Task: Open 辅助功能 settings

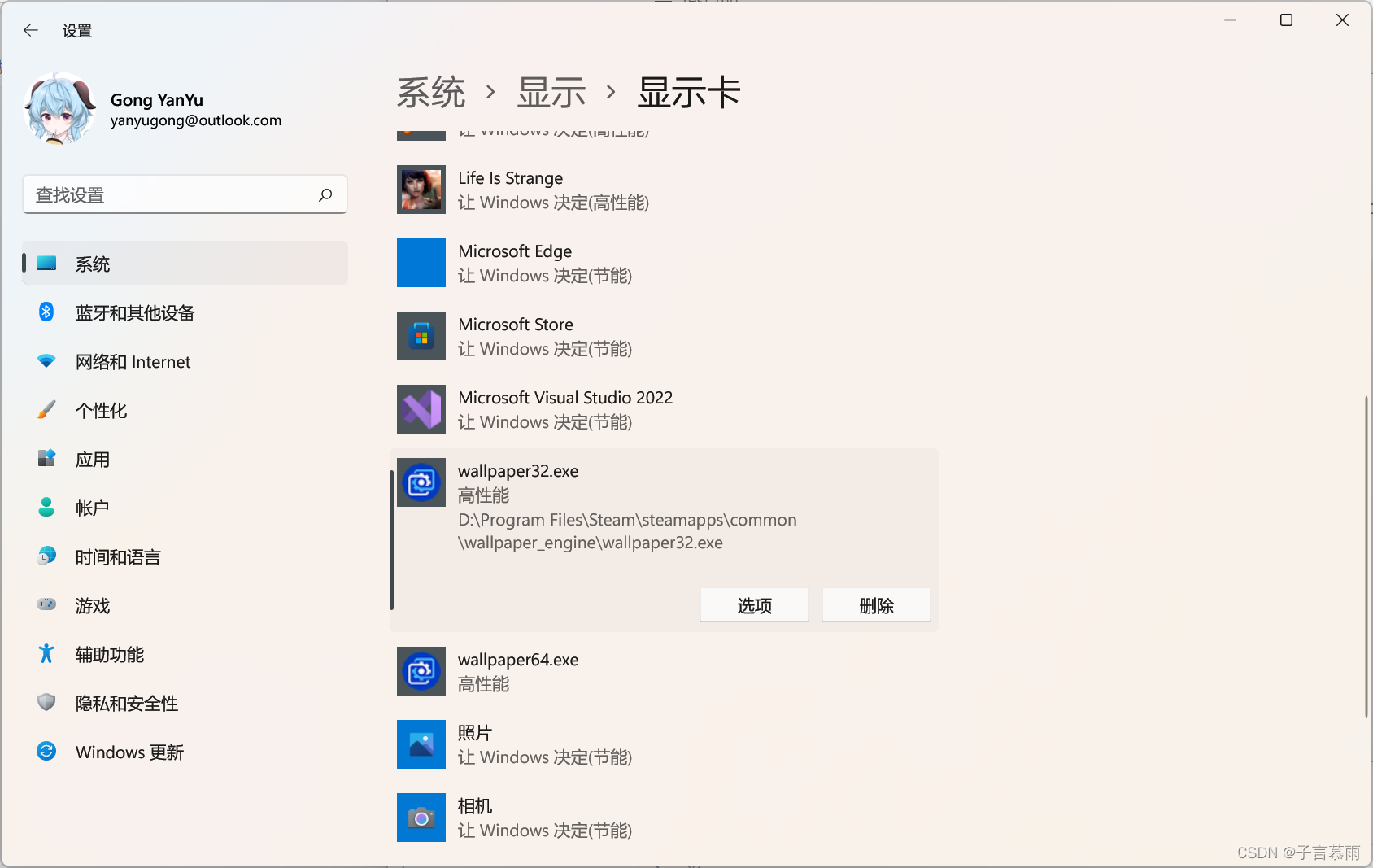Action: [x=185, y=654]
